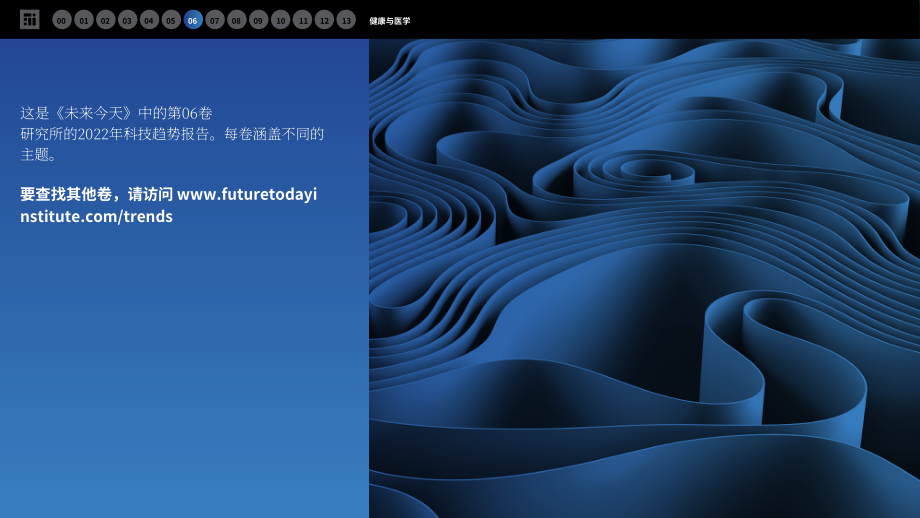920x518 pixels.
Task: Open volume 04 navigation circle
Action: pyautogui.click(x=149, y=20)
